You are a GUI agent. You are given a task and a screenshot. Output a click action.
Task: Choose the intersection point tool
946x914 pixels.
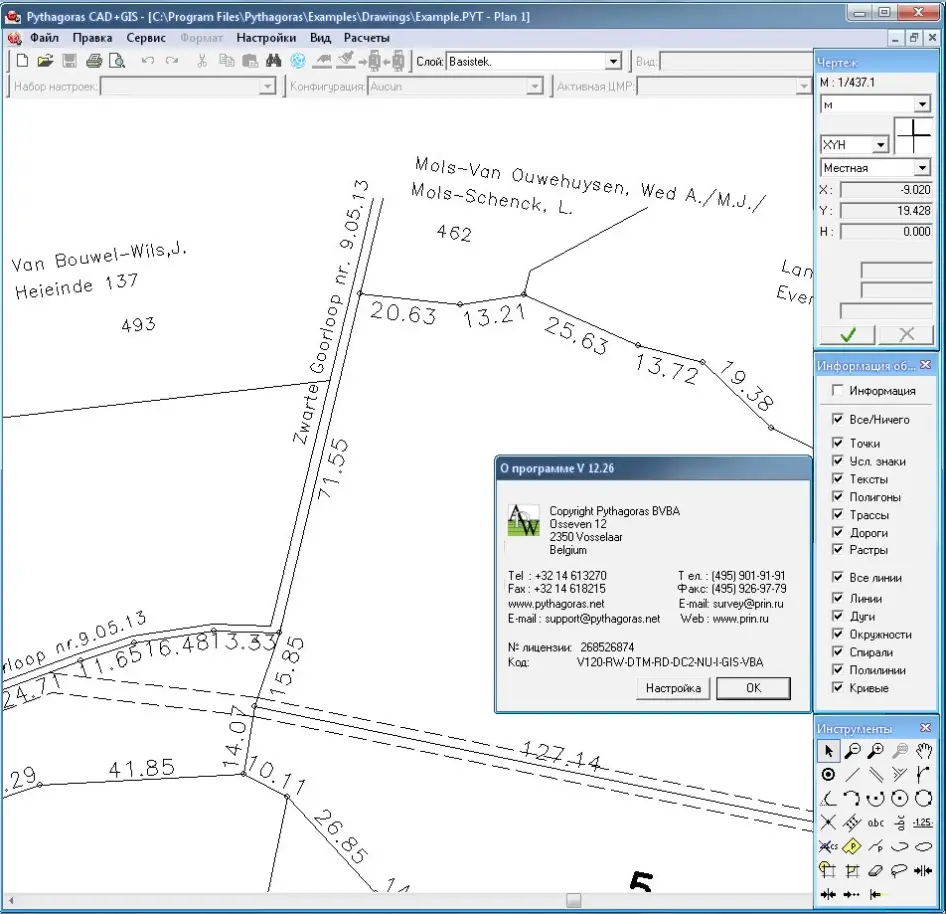828,822
